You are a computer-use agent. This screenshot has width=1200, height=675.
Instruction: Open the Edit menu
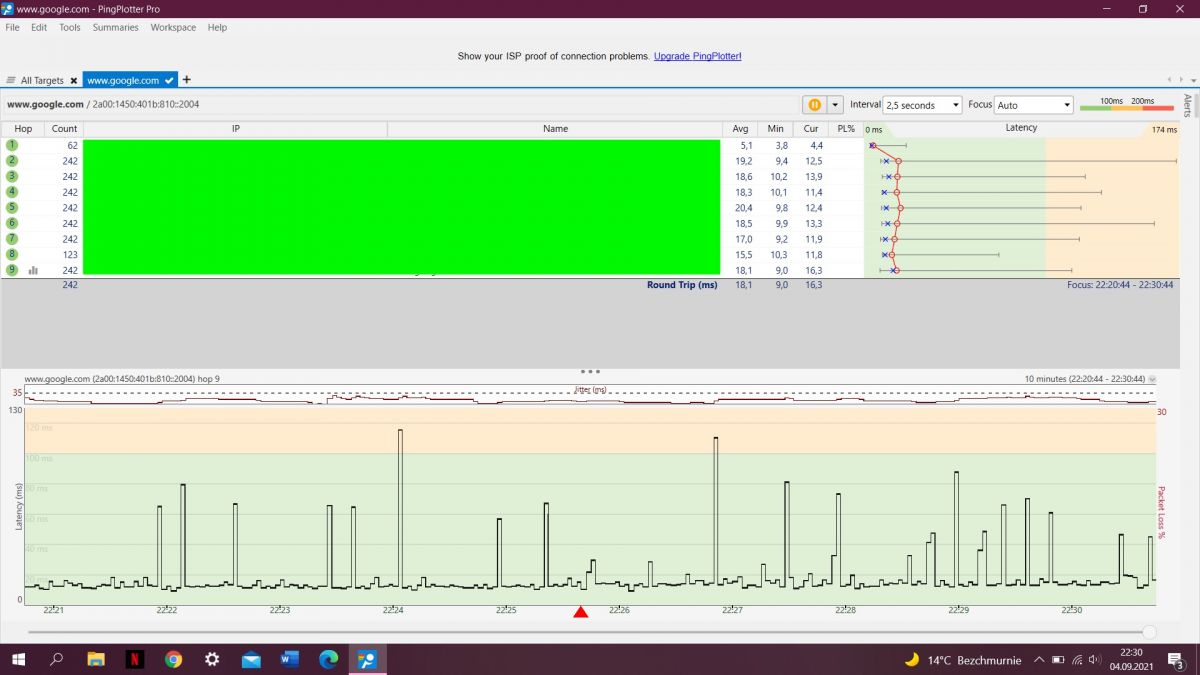pyautogui.click(x=39, y=28)
